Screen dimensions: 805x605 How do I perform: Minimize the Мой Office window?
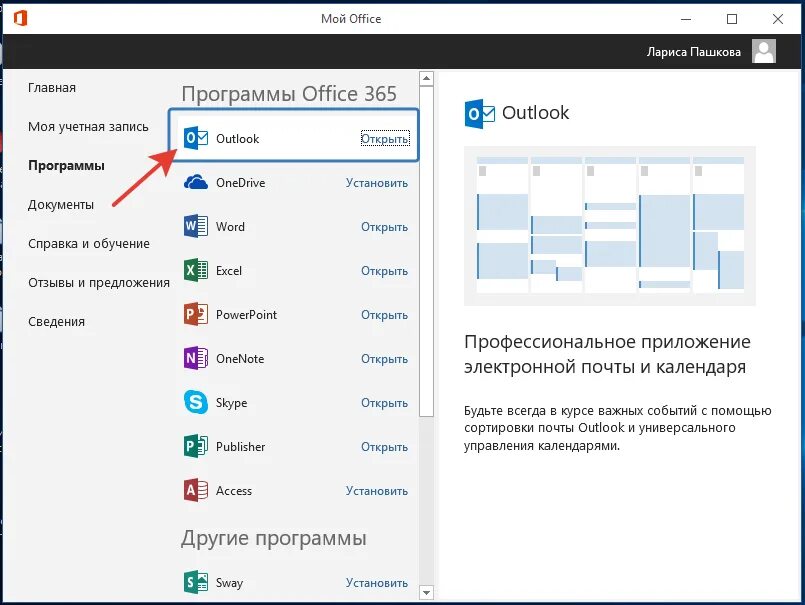pos(686,19)
